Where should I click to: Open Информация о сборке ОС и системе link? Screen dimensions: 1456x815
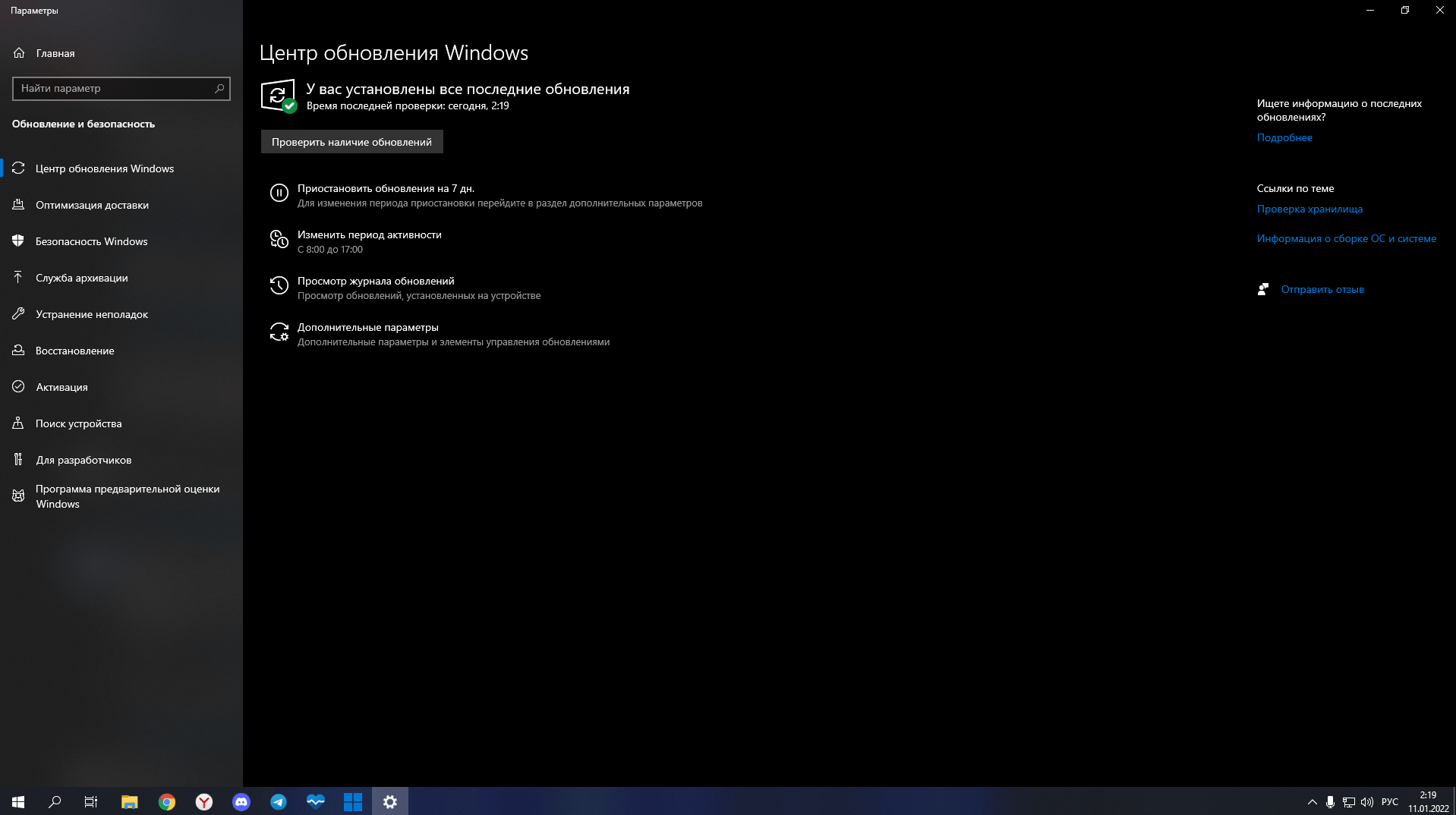(1347, 238)
